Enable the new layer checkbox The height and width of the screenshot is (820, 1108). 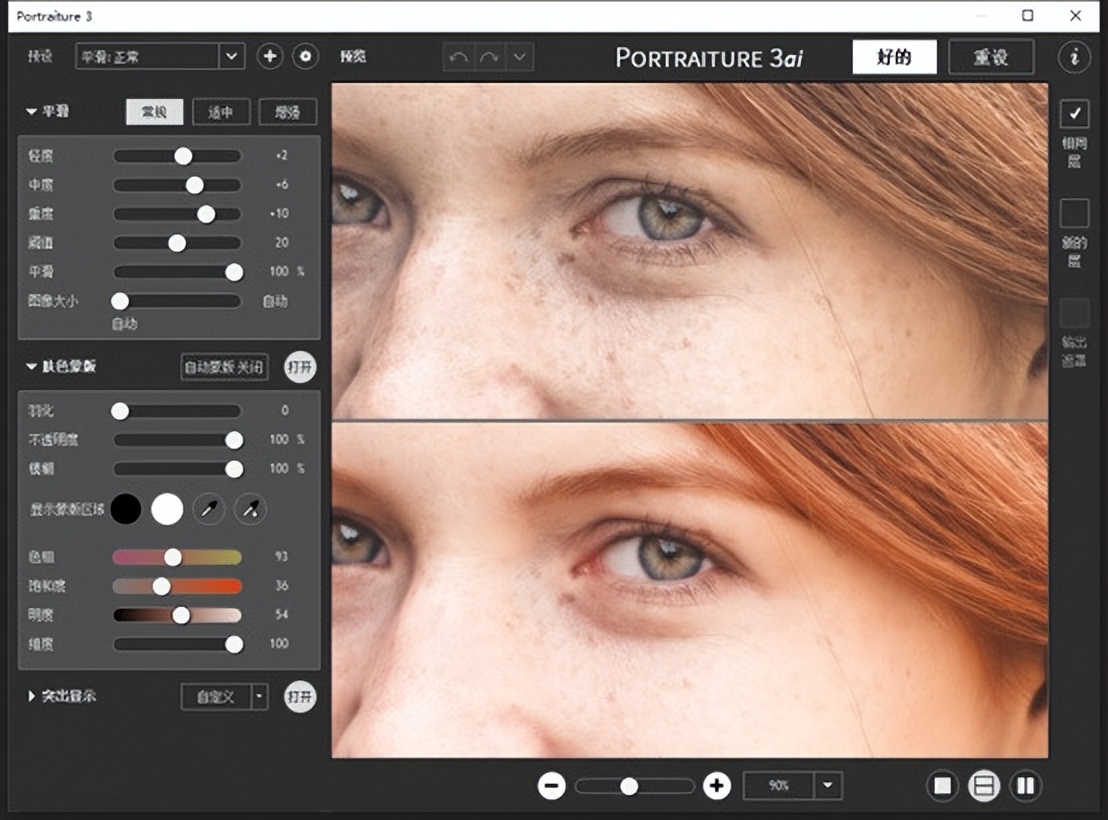pyautogui.click(x=1074, y=213)
